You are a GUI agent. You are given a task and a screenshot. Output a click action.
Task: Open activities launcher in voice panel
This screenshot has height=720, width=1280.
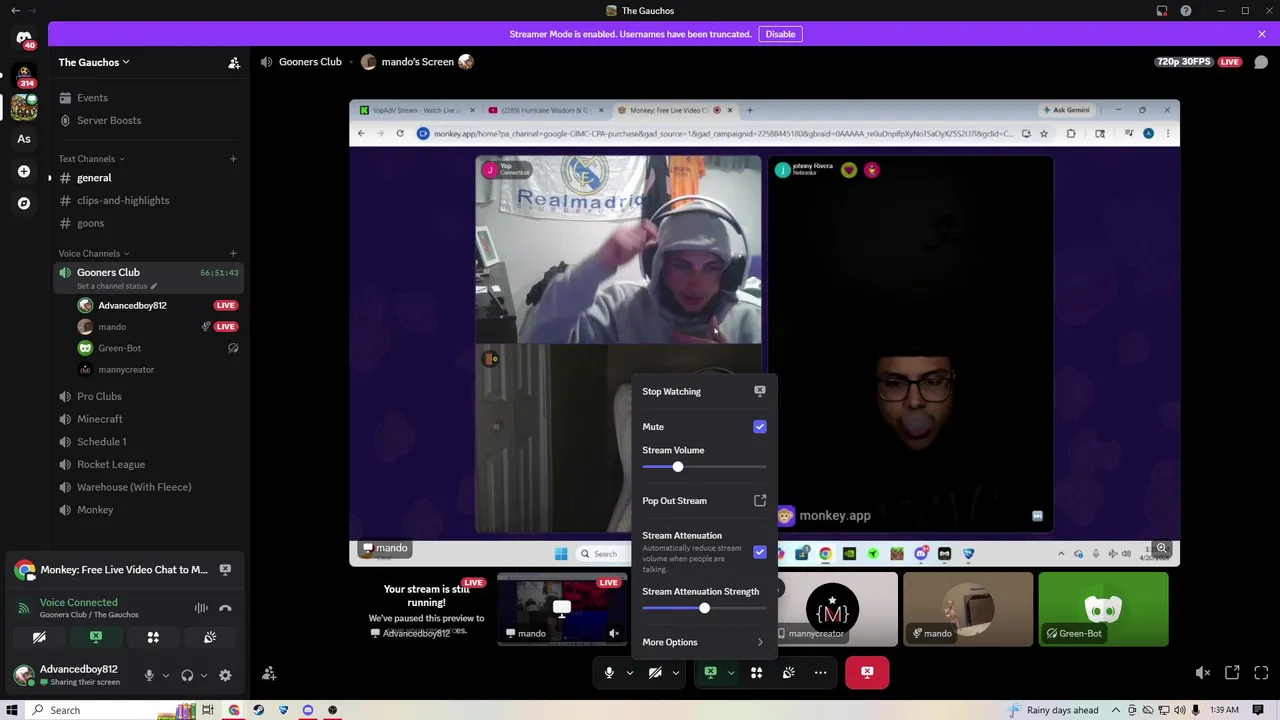[x=153, y=637]
